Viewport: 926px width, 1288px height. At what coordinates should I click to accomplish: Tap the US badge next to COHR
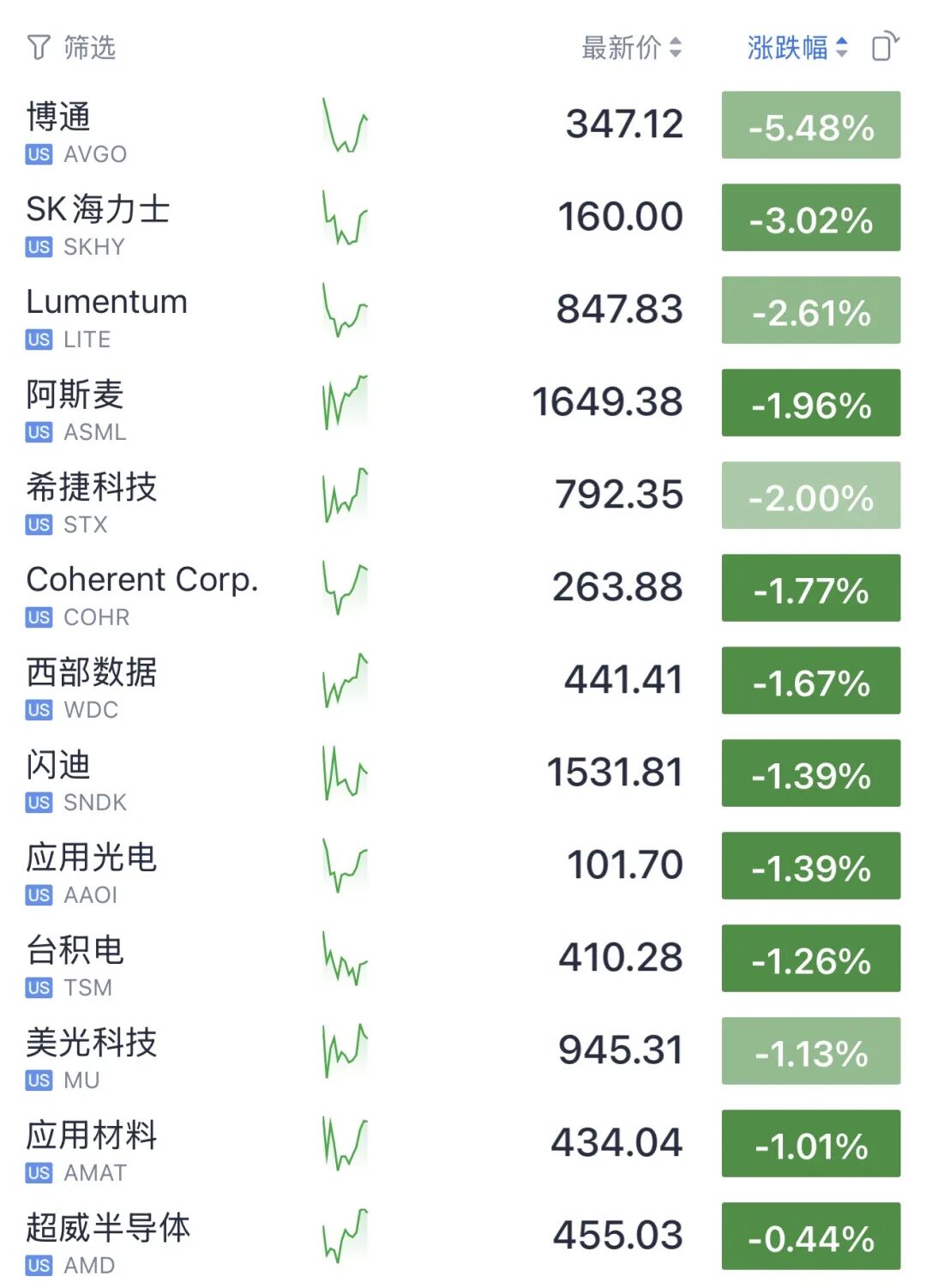(x=39, y=617)
